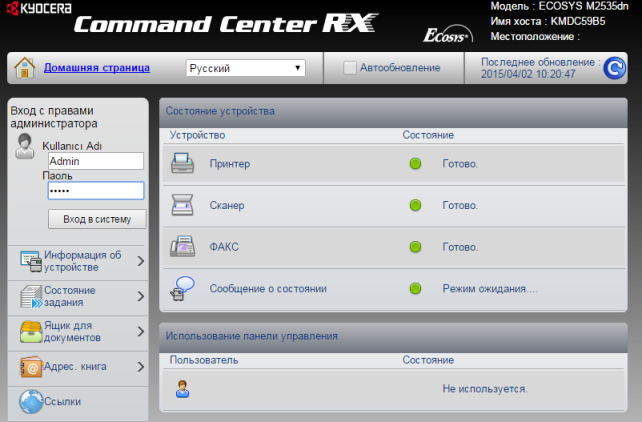This screenshot has height=422, width=642.
Task: Expand the Состояние задания menu
Action: (x=78, y=296)
